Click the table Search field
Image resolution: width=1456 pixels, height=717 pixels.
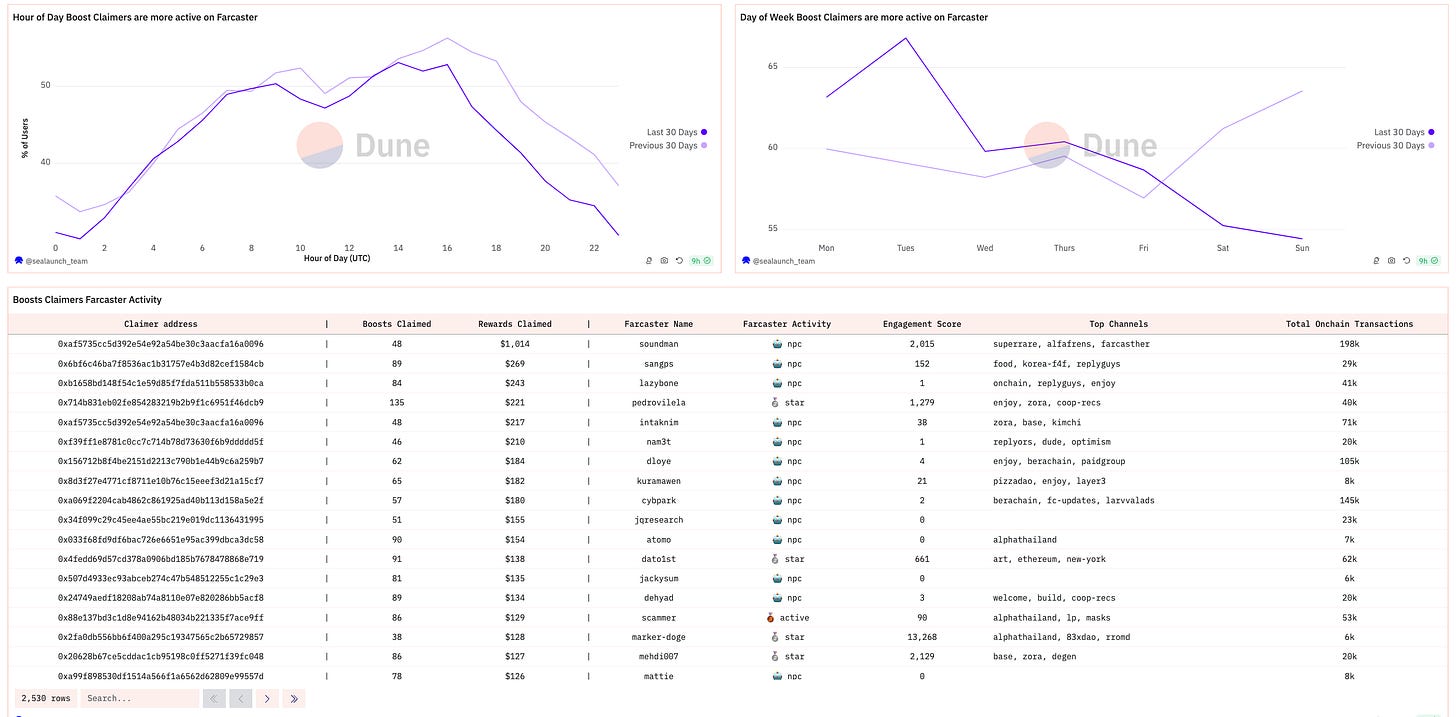(x=139, y=698)
